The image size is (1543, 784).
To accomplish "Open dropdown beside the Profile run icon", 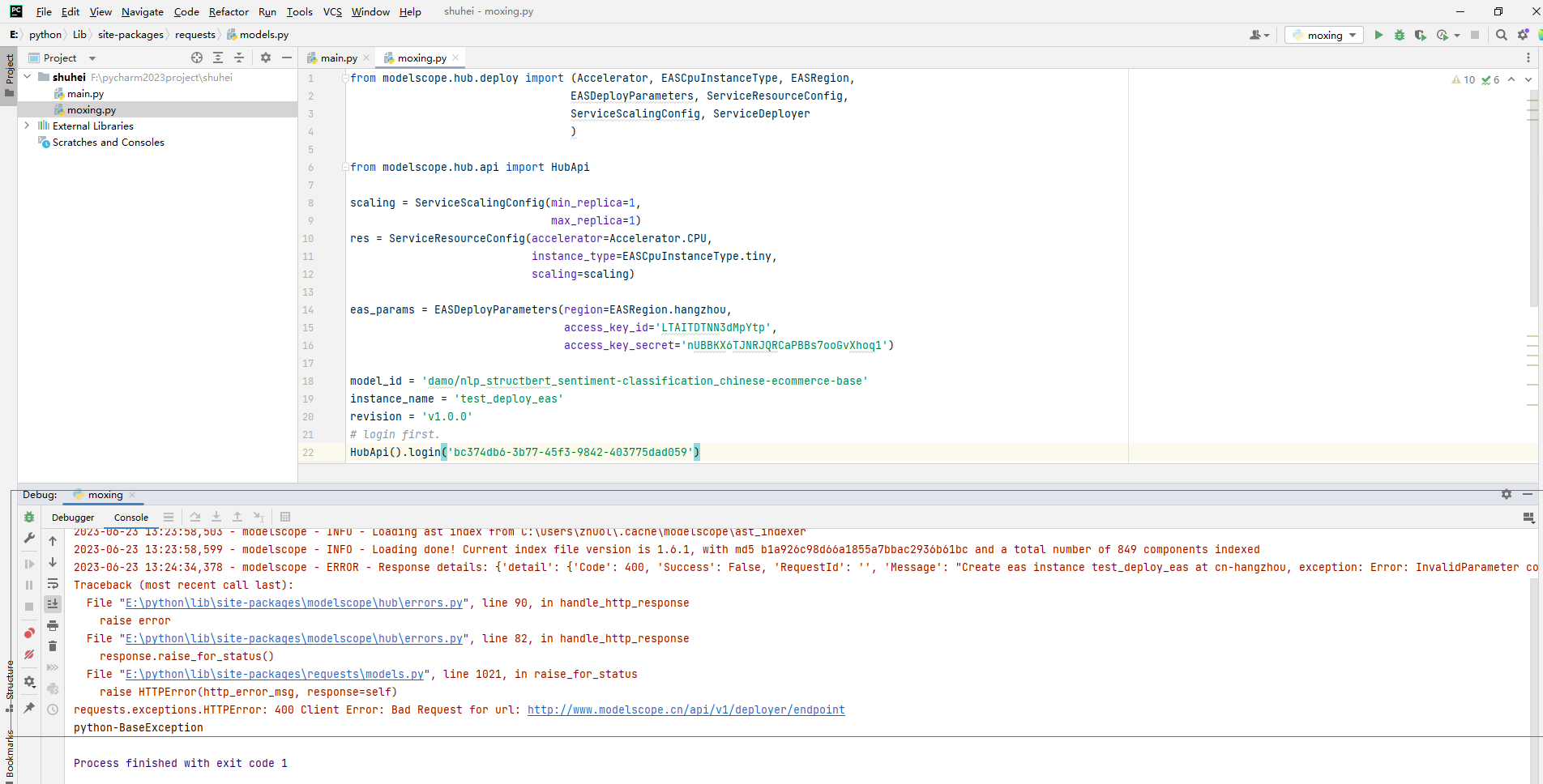I will [1457, 35].
